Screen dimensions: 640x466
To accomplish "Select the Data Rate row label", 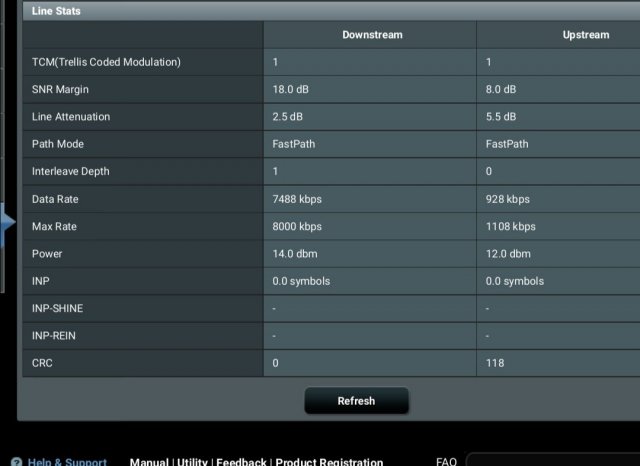I will pos(55,199).
